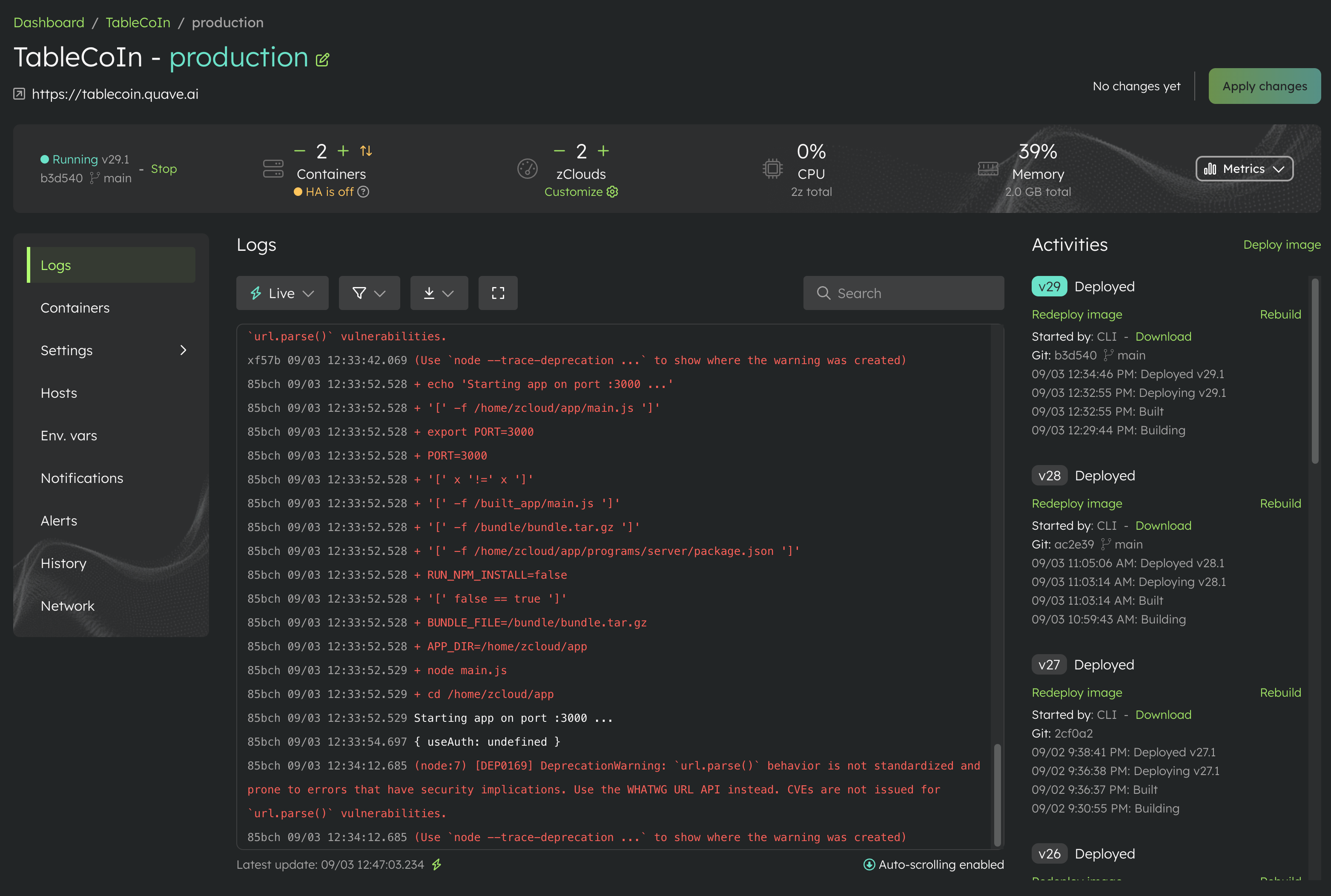Download v29 build
1331x896 pixels.
coord(1163,336)
